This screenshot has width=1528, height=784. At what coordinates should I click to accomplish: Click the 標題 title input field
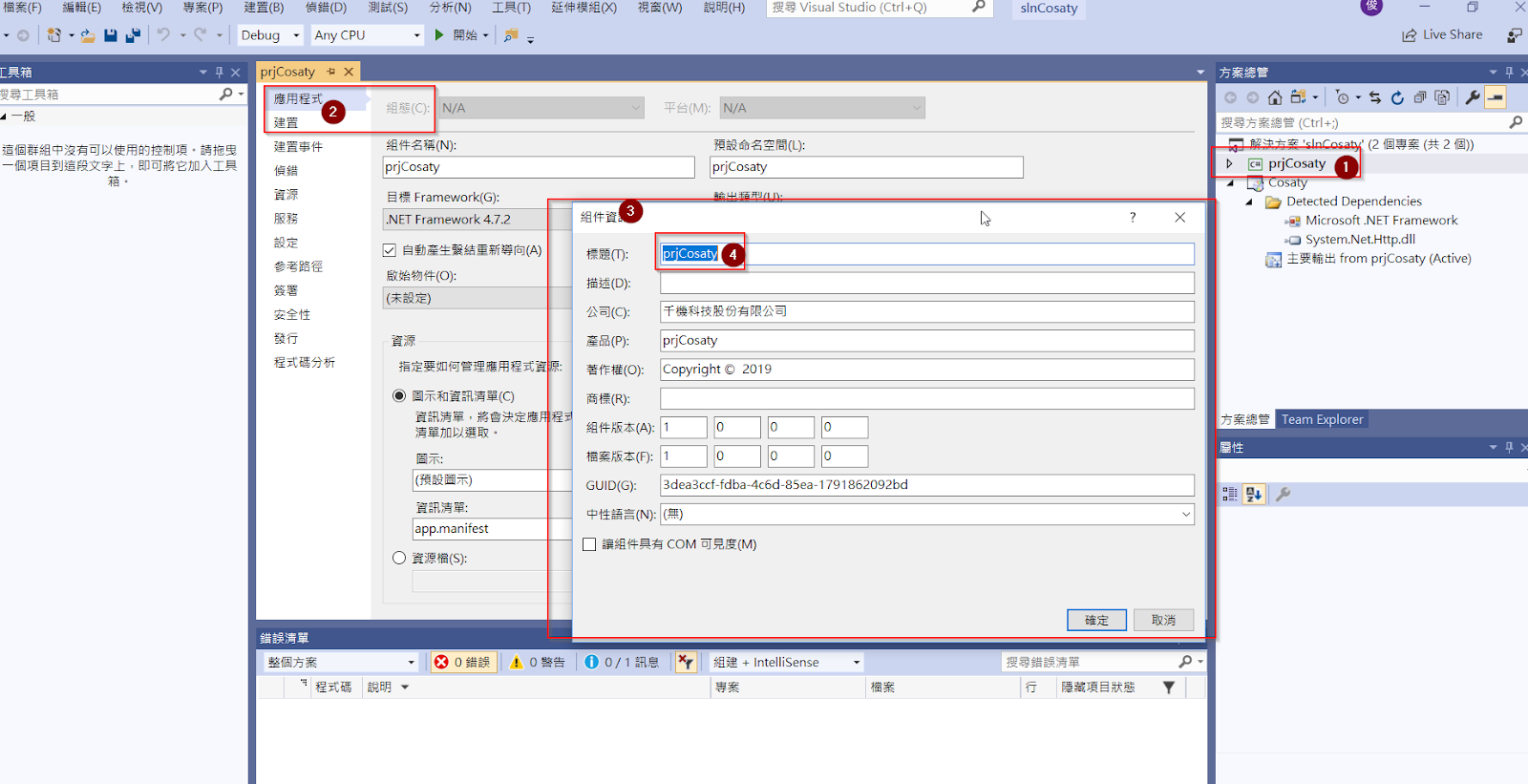926,254
